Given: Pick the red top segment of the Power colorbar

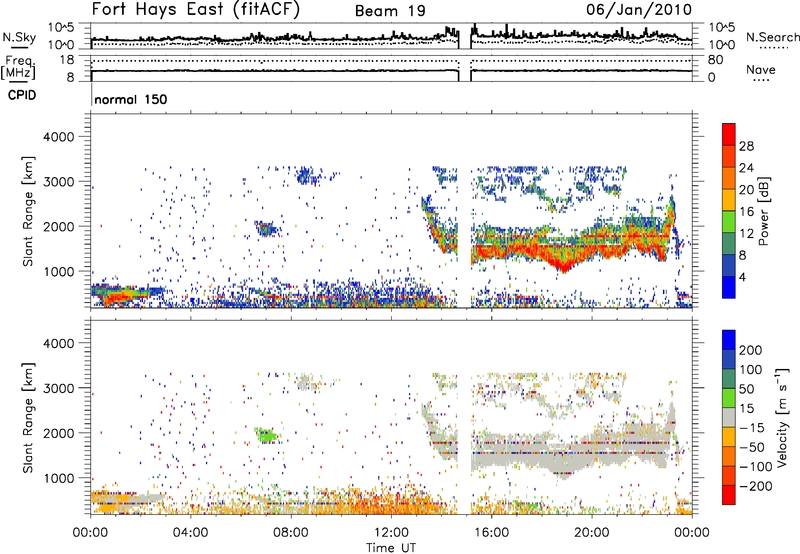Looking at the screenshot, I should pos(729,134).
